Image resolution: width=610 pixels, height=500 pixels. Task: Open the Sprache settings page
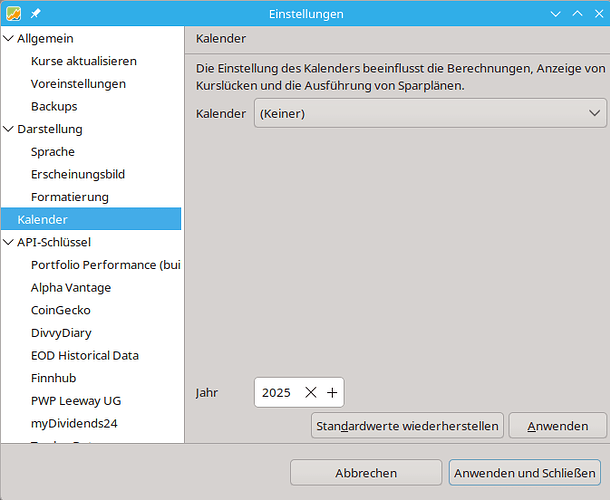pyautogui.click(x=53, y=152)
